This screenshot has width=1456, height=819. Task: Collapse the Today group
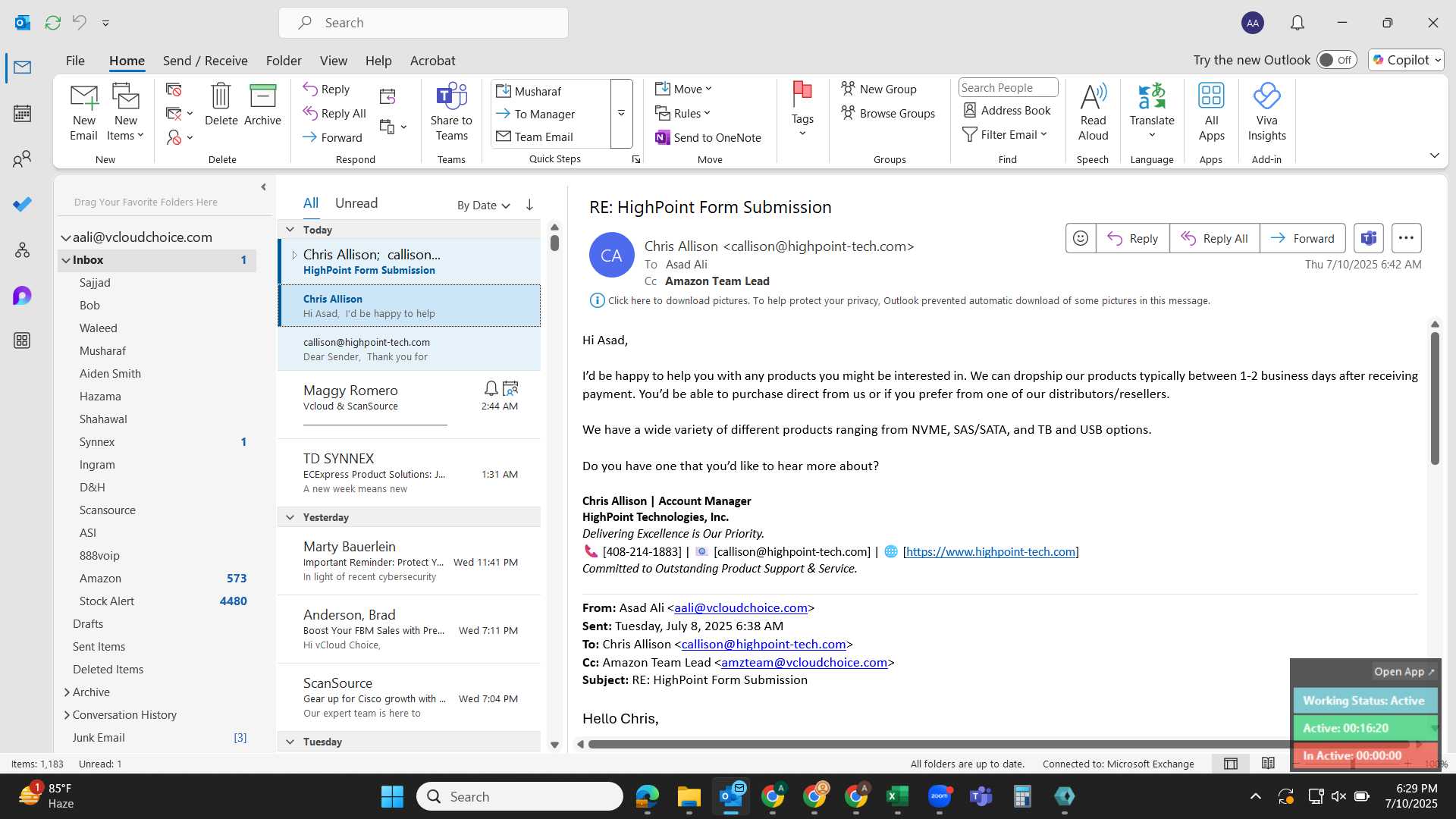click(290, 230)
